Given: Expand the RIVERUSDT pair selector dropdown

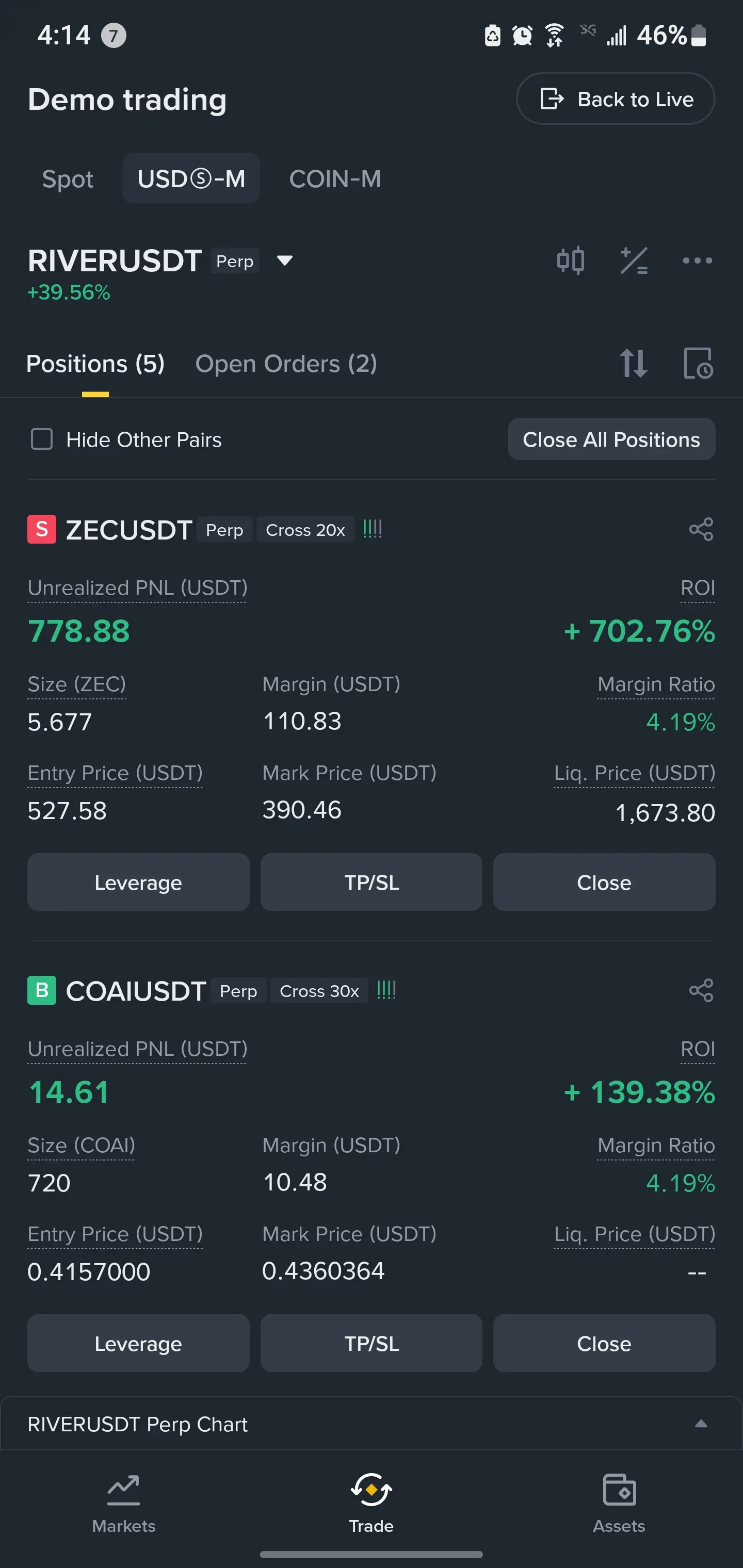Looking at the screenshot, I should [x=284, y=260].
